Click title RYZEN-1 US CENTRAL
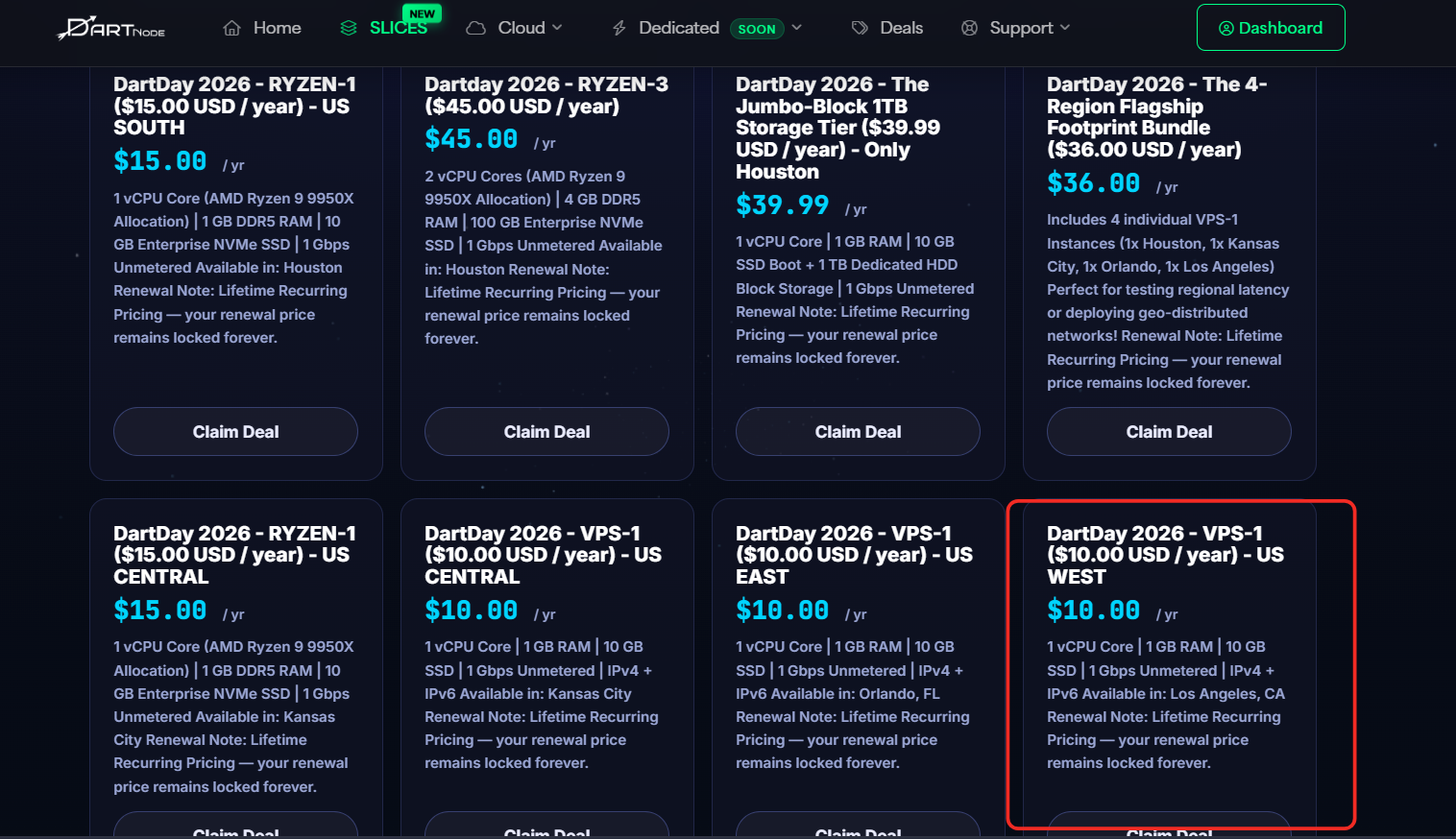 [x=234, y=555]
